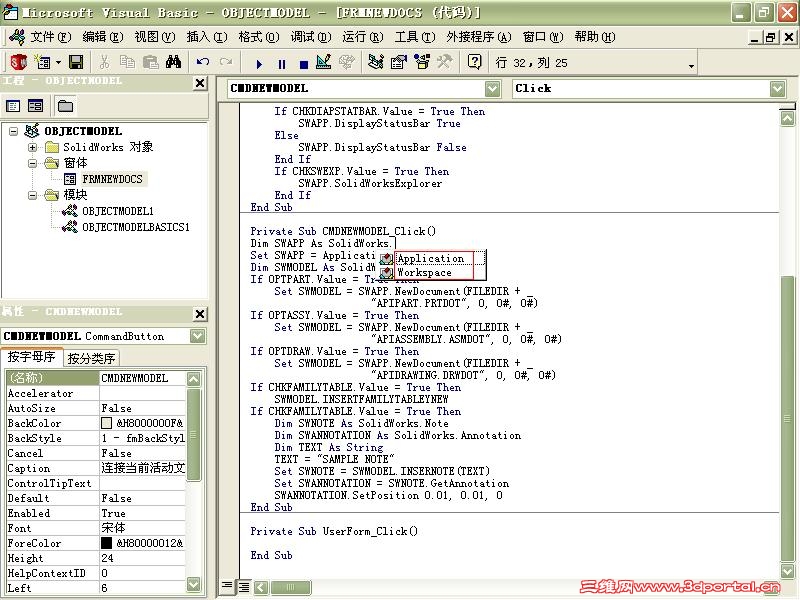
Task: Click the Redo arrow icon
Action: [226, 62]
